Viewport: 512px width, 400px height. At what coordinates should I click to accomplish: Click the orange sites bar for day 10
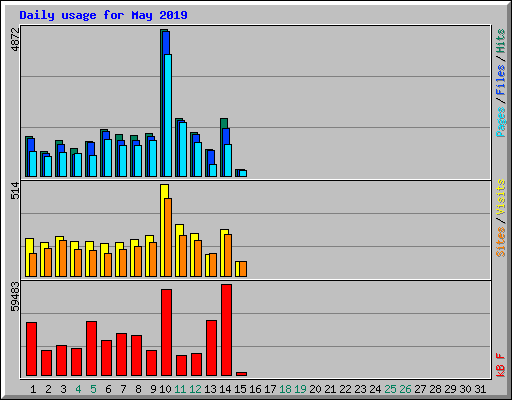(x=168, y=237)
